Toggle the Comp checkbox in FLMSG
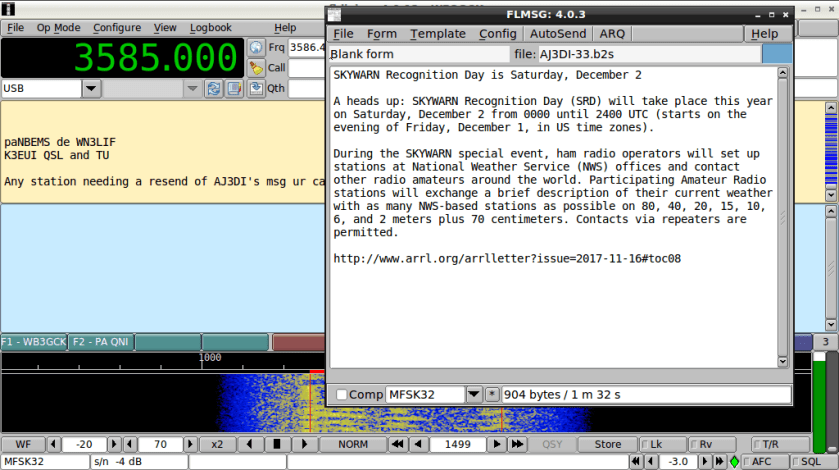This screenshot has height=470, width=839. tap(341, 395)
